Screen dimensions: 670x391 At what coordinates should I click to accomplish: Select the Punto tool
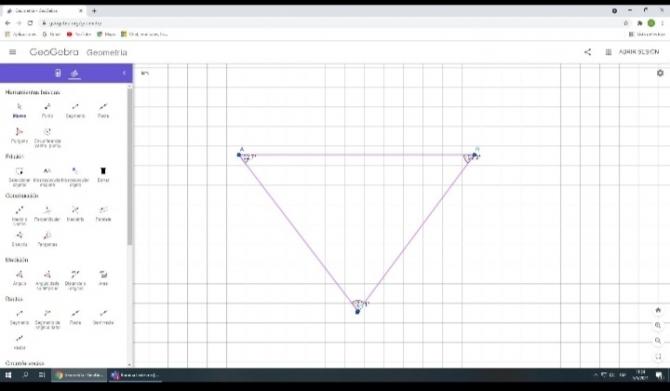[x=47, y=110]
